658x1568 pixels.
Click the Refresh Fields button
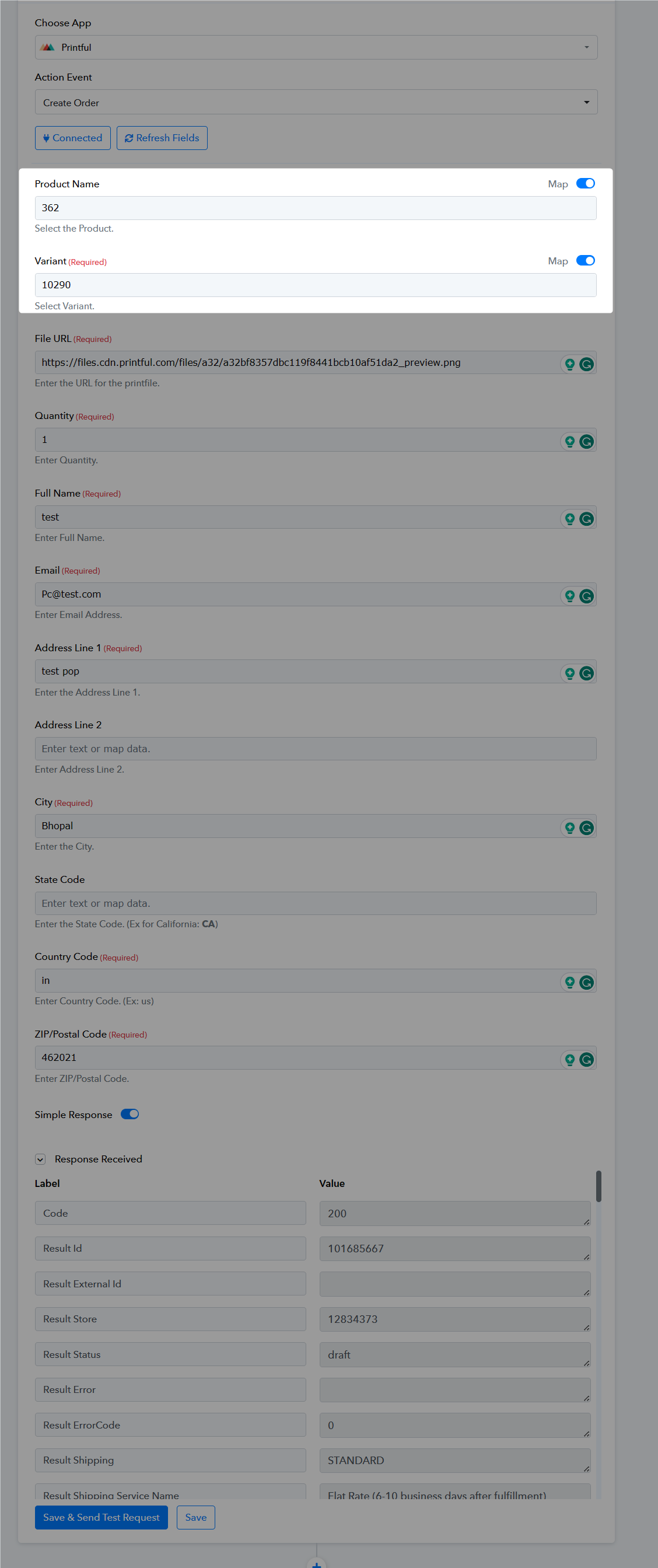tap(162, 138)
